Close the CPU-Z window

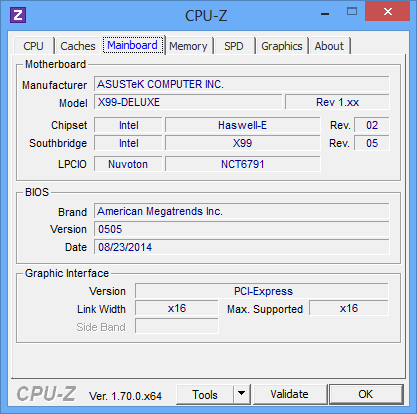pyautogui.click(x=387, y=12)
